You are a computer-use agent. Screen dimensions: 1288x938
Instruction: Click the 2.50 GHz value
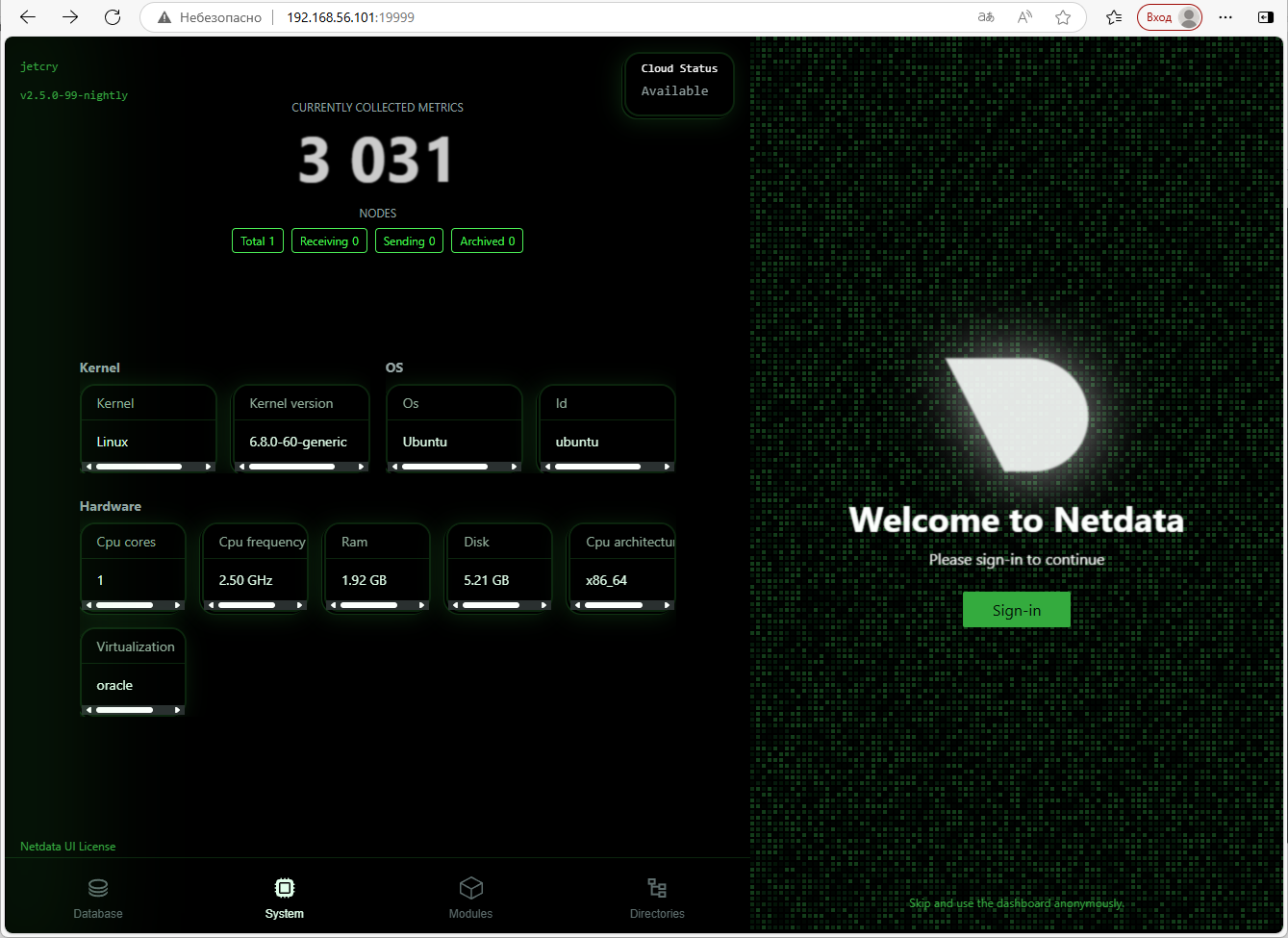(245, 580)
